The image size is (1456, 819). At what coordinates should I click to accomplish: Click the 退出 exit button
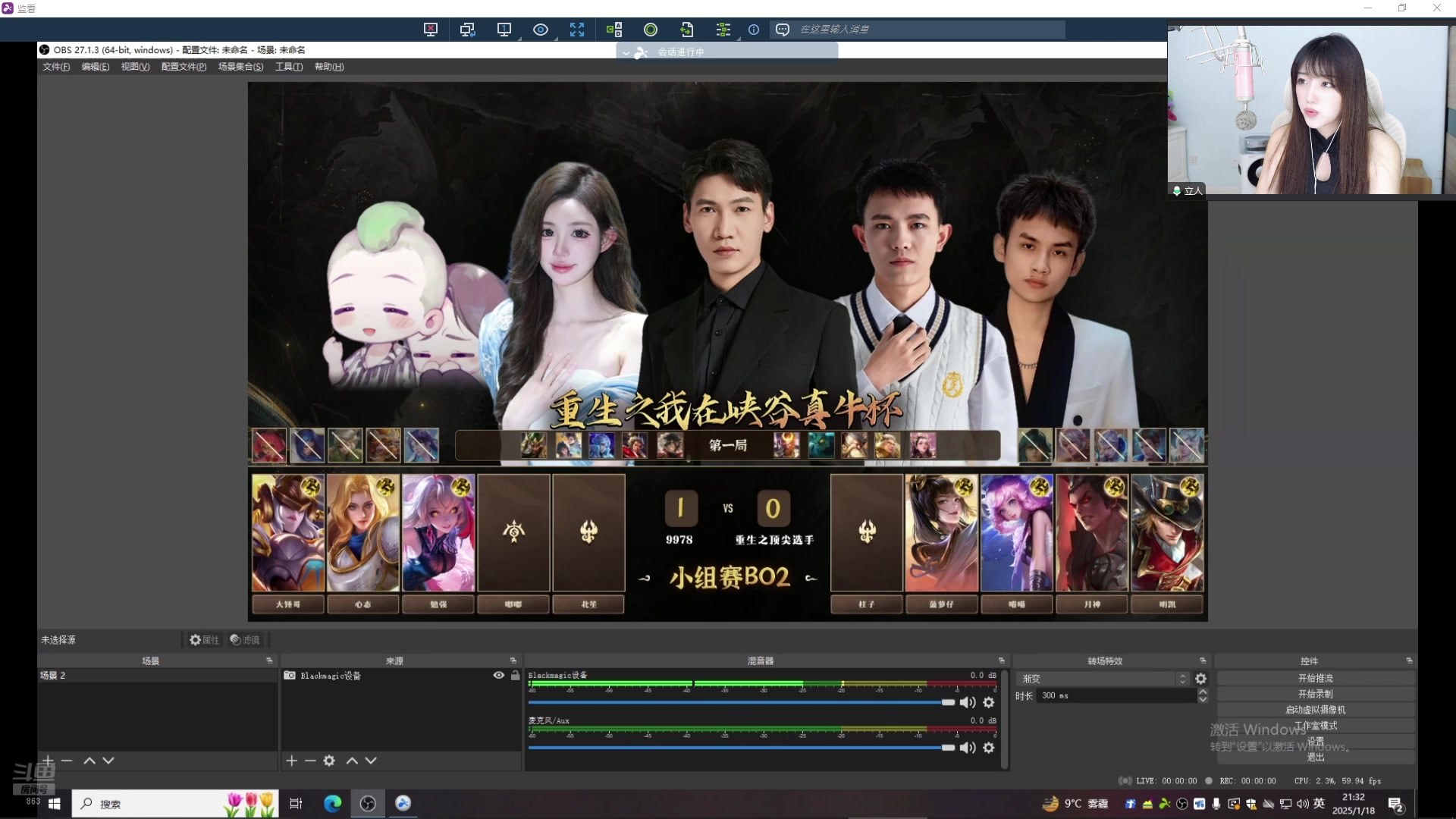coord(1316,758)
